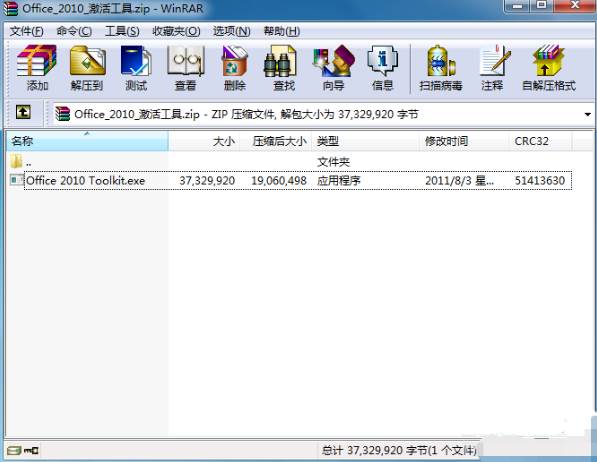
Task: Sort by 压缩后大小 column header
Action: [275, 141]
